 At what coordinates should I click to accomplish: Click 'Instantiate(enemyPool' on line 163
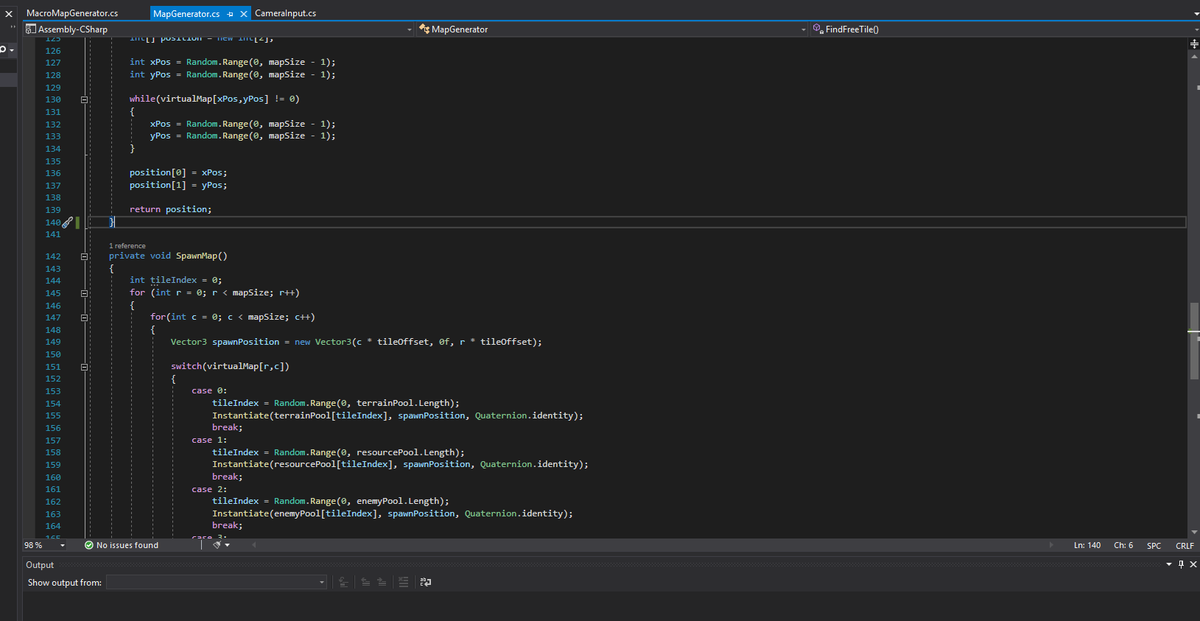268,513
